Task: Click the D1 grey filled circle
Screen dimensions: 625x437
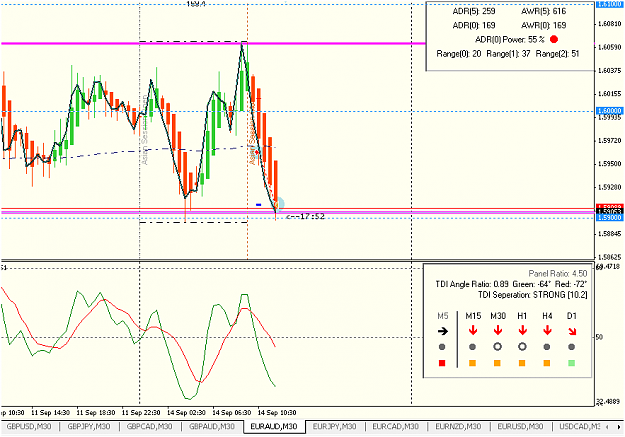Action: pyautogui.click(x=572, y=347)
